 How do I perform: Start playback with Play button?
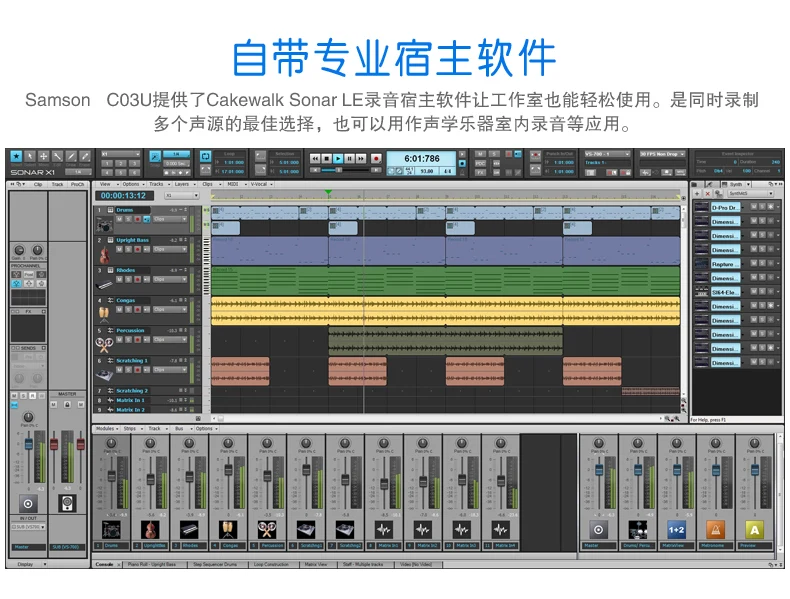[338, 159]
